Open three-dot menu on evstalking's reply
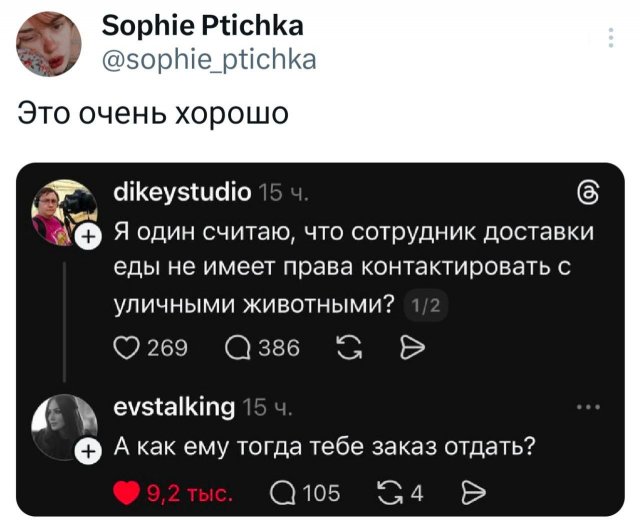The height and width of the screenshot is (530, 640). [589, 407]
